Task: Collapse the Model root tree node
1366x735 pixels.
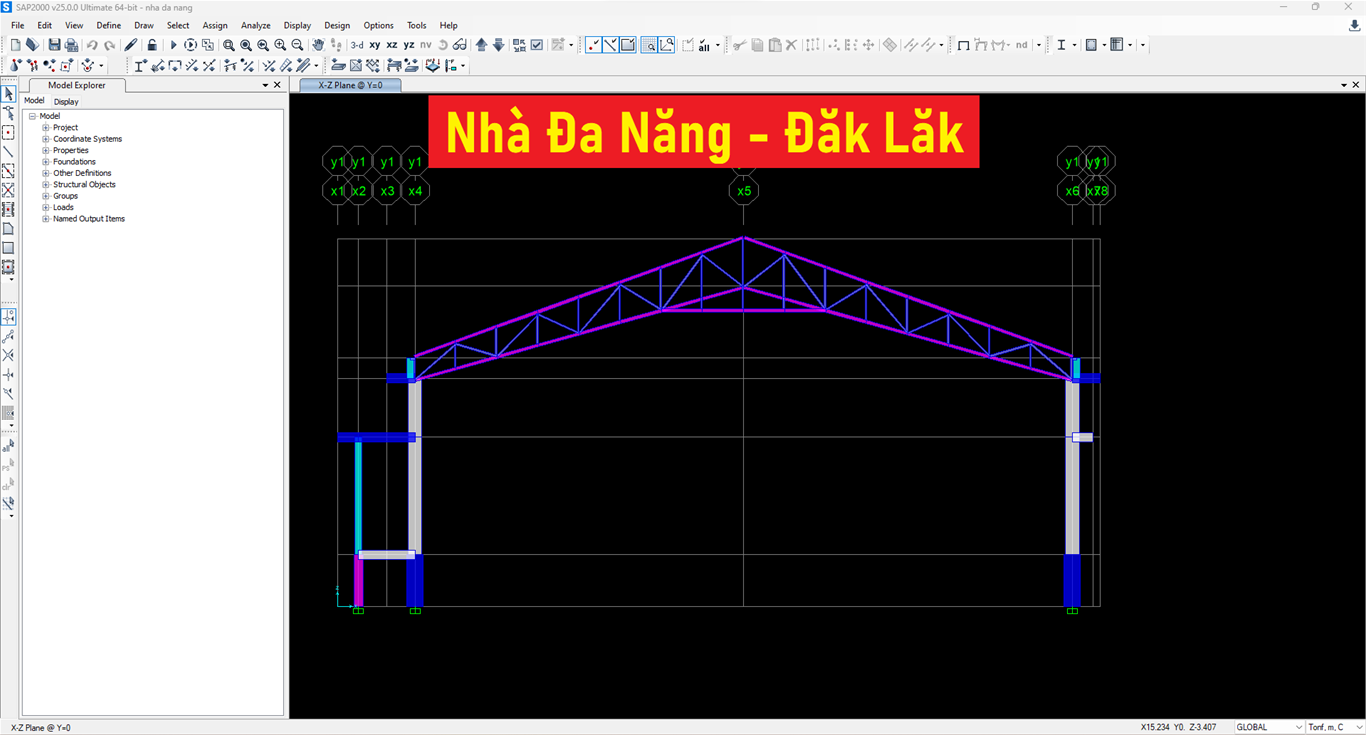Action: tap(32, 116)
